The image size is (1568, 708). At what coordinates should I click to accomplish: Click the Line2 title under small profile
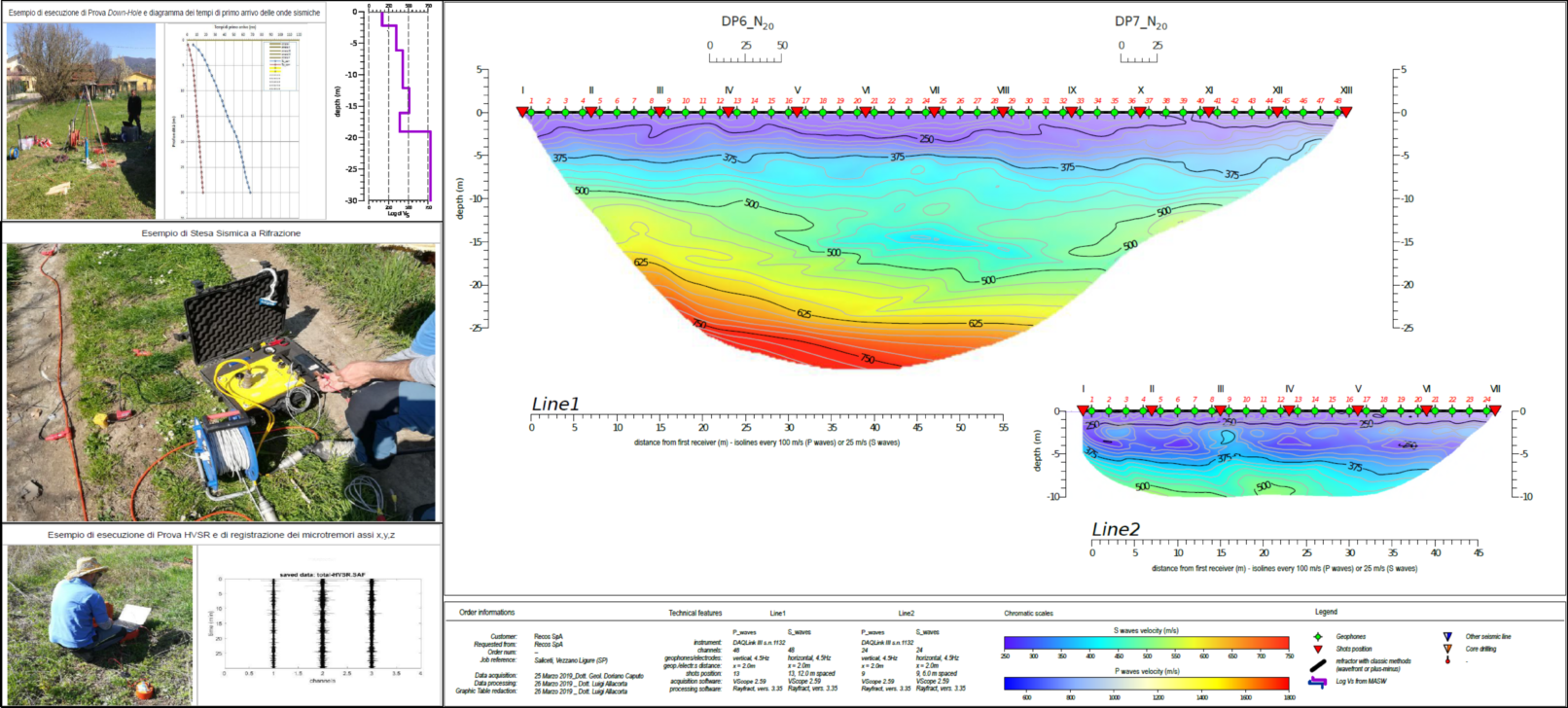click(1116, 529)
